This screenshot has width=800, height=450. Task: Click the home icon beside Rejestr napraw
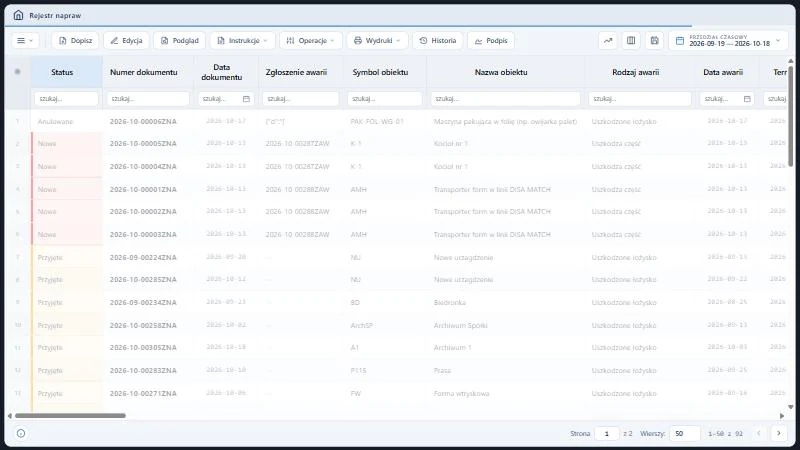coord(18,15)
